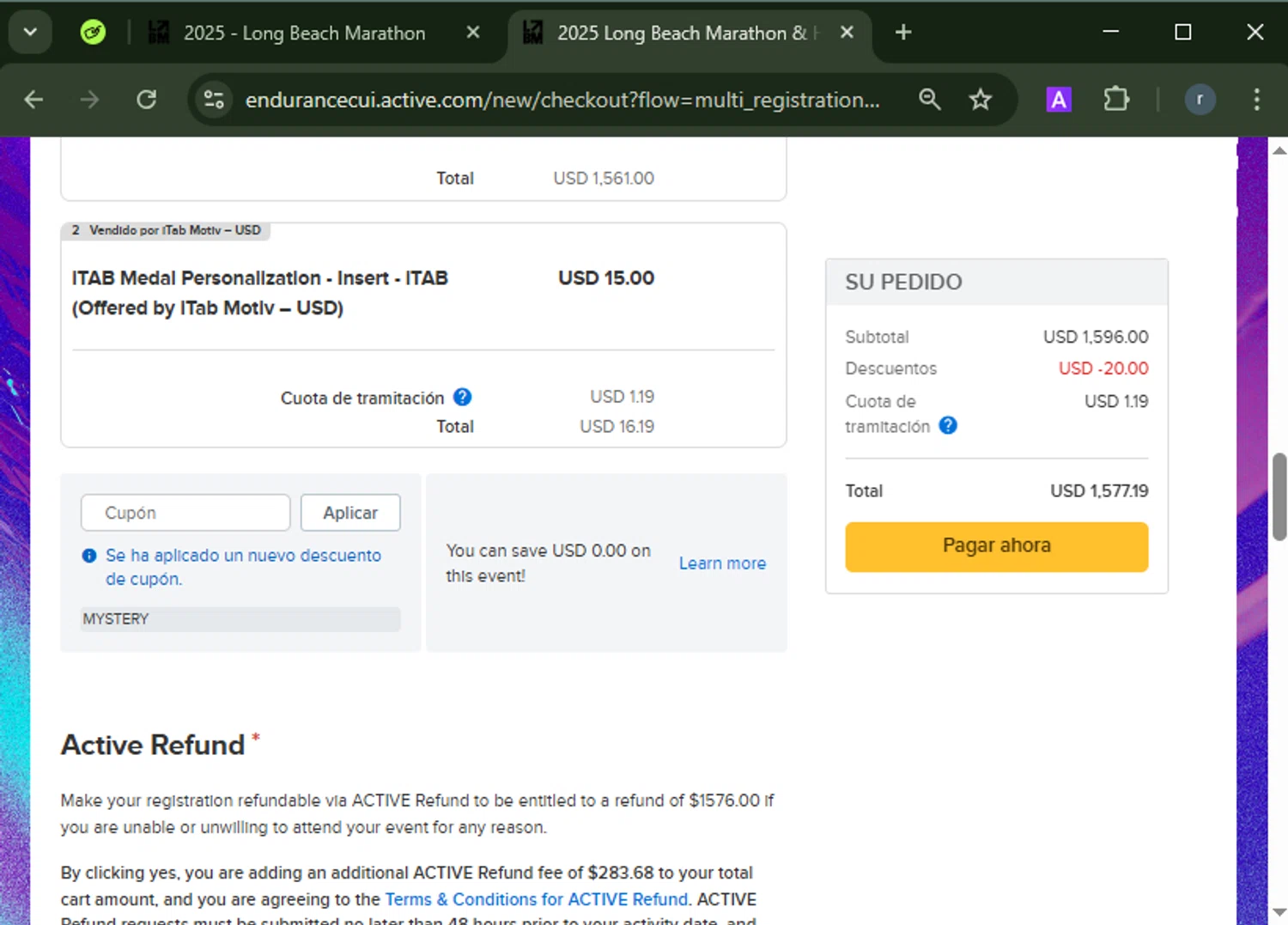Close the active checkout tab
Screen dimensions: 1288x925
pyautogui.click(x=847, y=33)
